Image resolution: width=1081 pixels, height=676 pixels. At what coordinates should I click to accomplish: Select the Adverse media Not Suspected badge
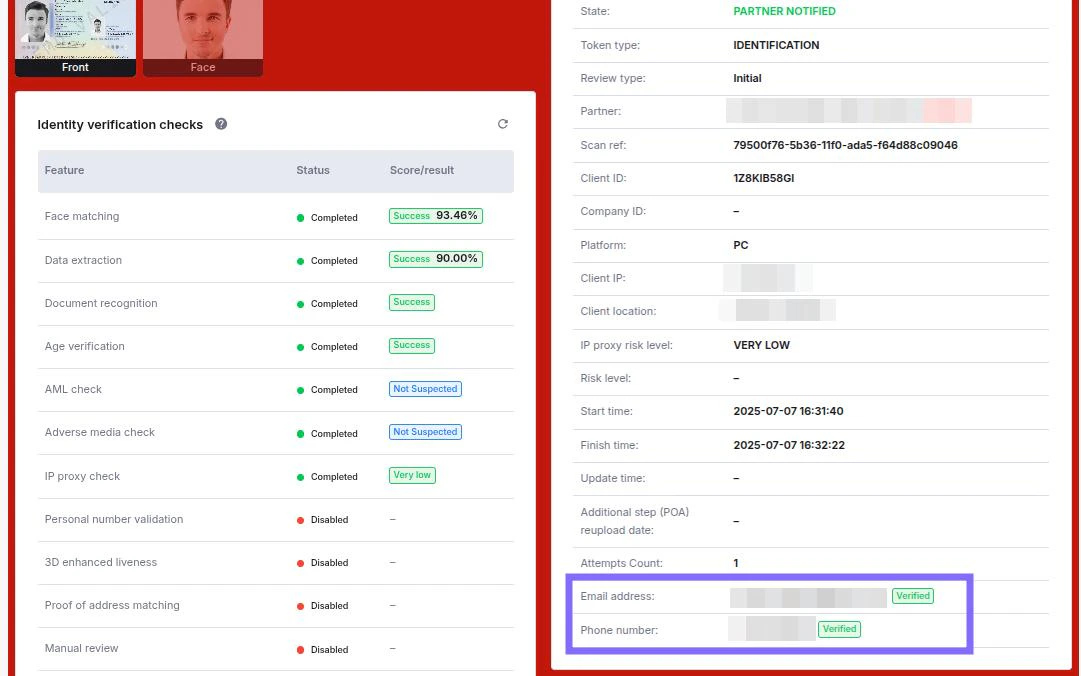tap(425, 432)
